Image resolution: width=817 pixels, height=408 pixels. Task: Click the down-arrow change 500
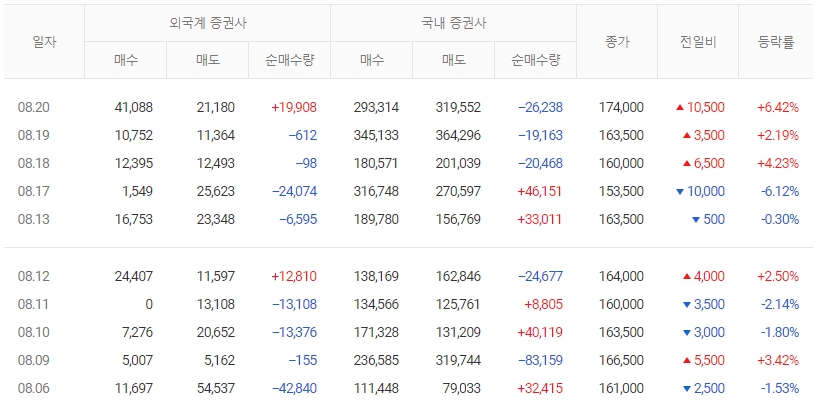point(708,219)
